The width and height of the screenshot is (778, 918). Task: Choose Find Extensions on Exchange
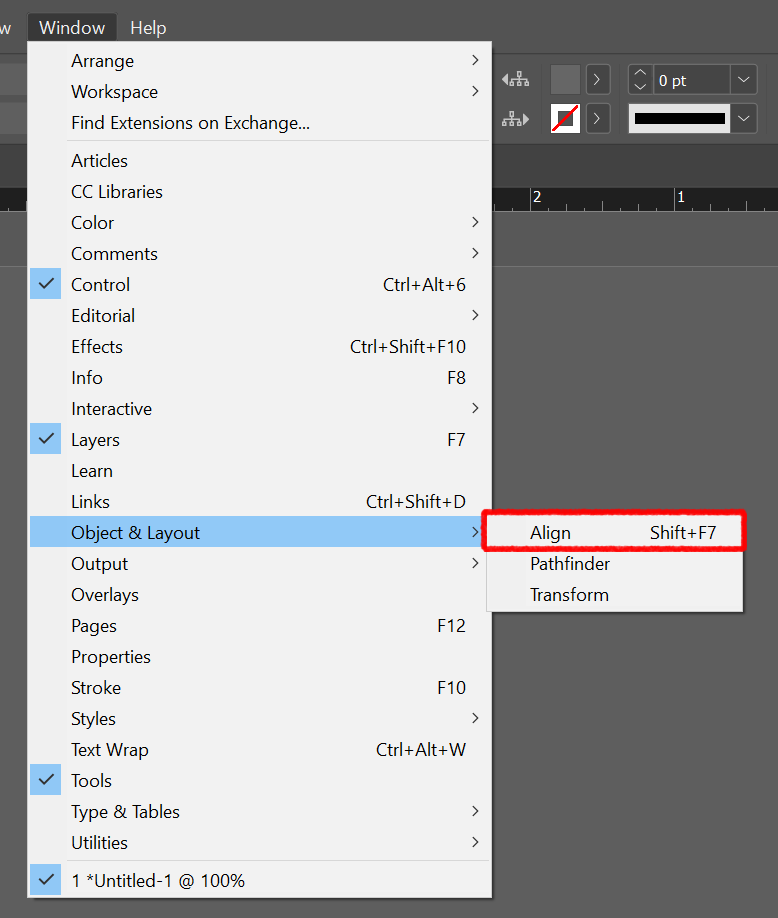tap(261, 123)
